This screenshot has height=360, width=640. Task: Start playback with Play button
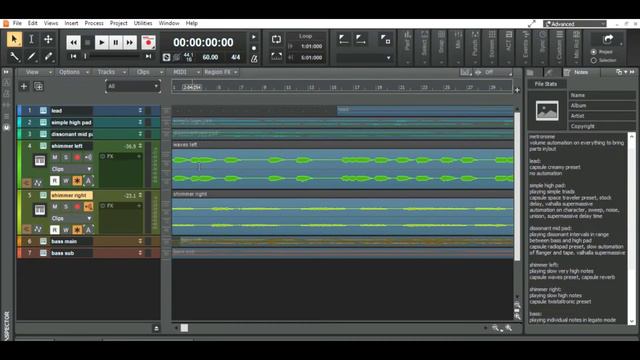tap(102, 42)
